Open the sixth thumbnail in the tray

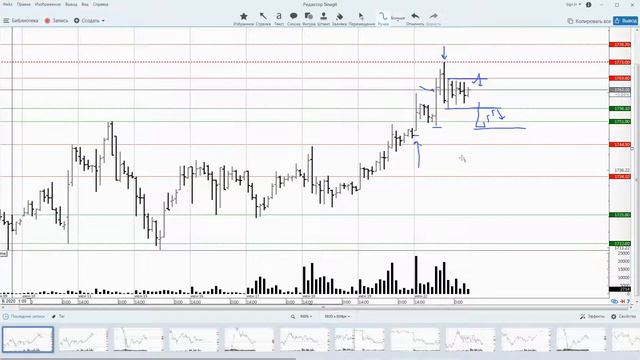[304, 340]
